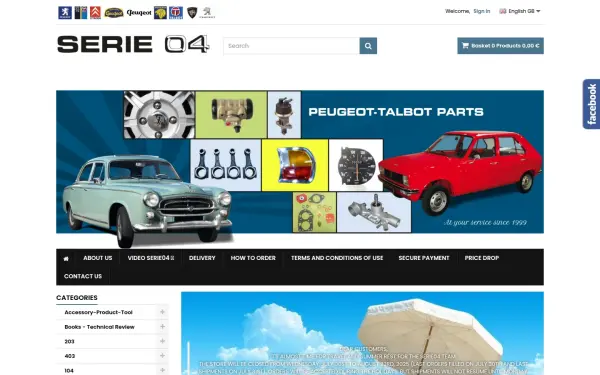Click the Welcome text in header
Viewport: 600px width, 375px height.
(457, 11)
